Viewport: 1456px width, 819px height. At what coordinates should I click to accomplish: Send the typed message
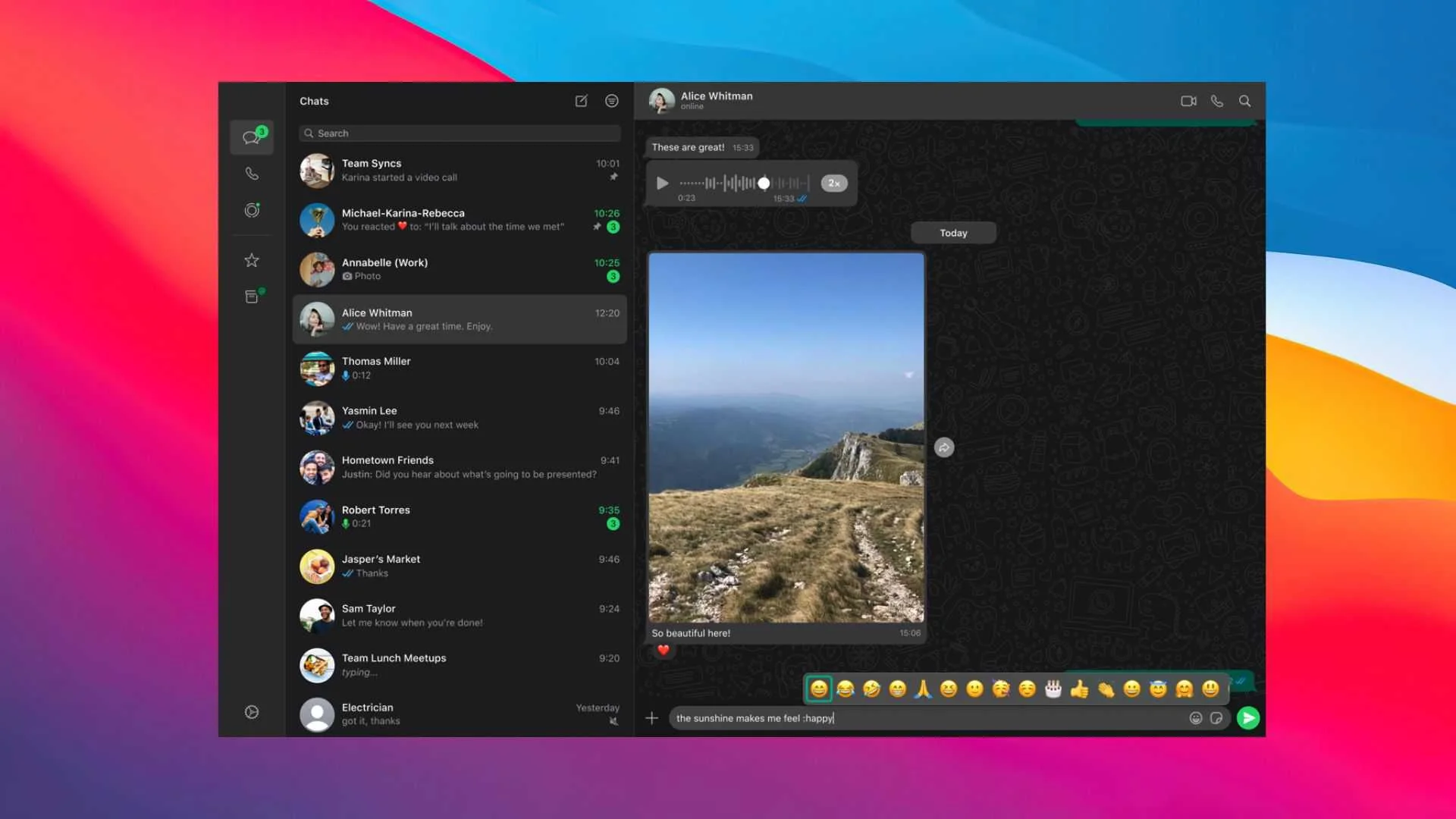(x=1248, y=717)
